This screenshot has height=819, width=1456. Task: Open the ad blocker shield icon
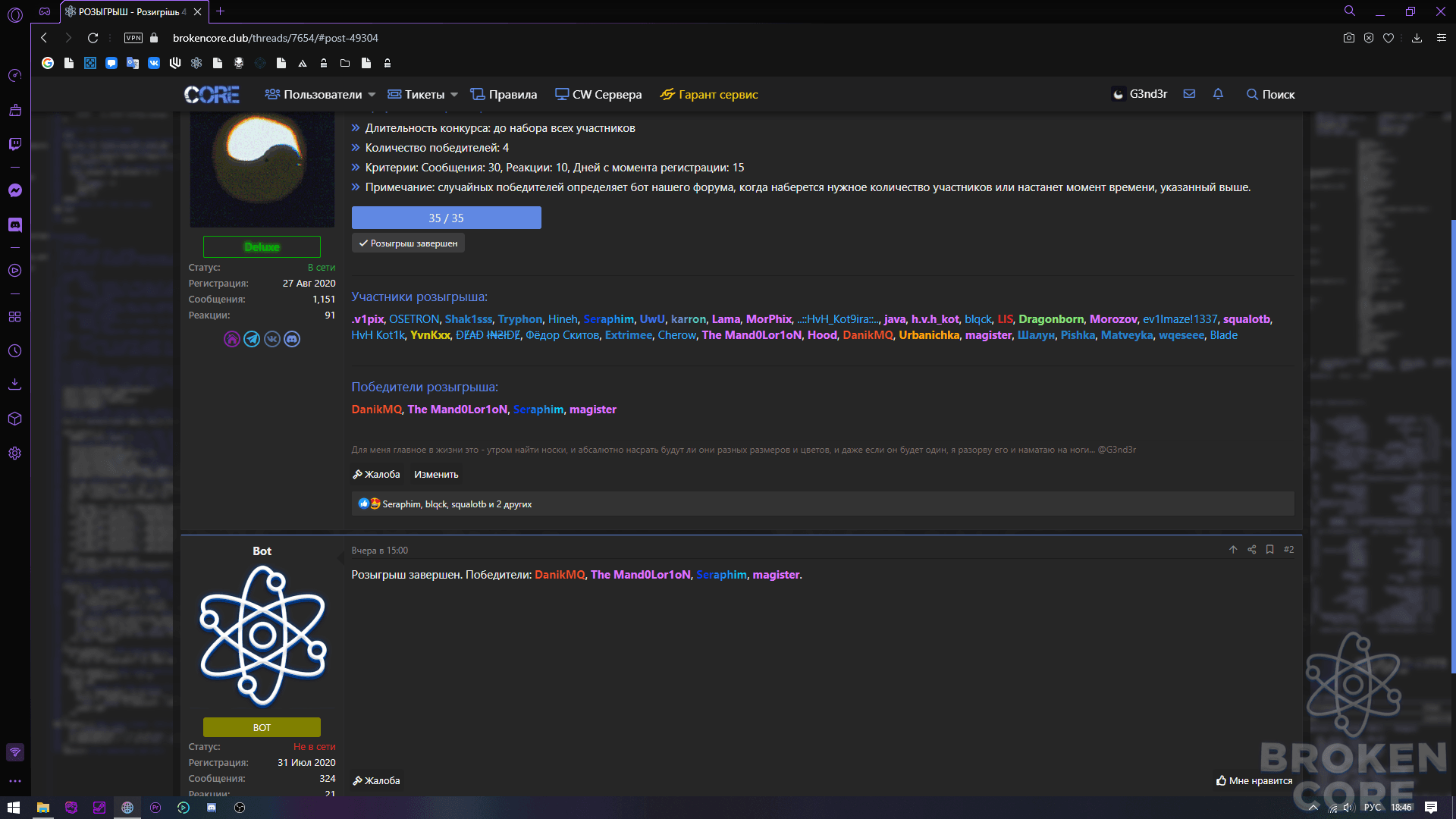pos(1369,38)
